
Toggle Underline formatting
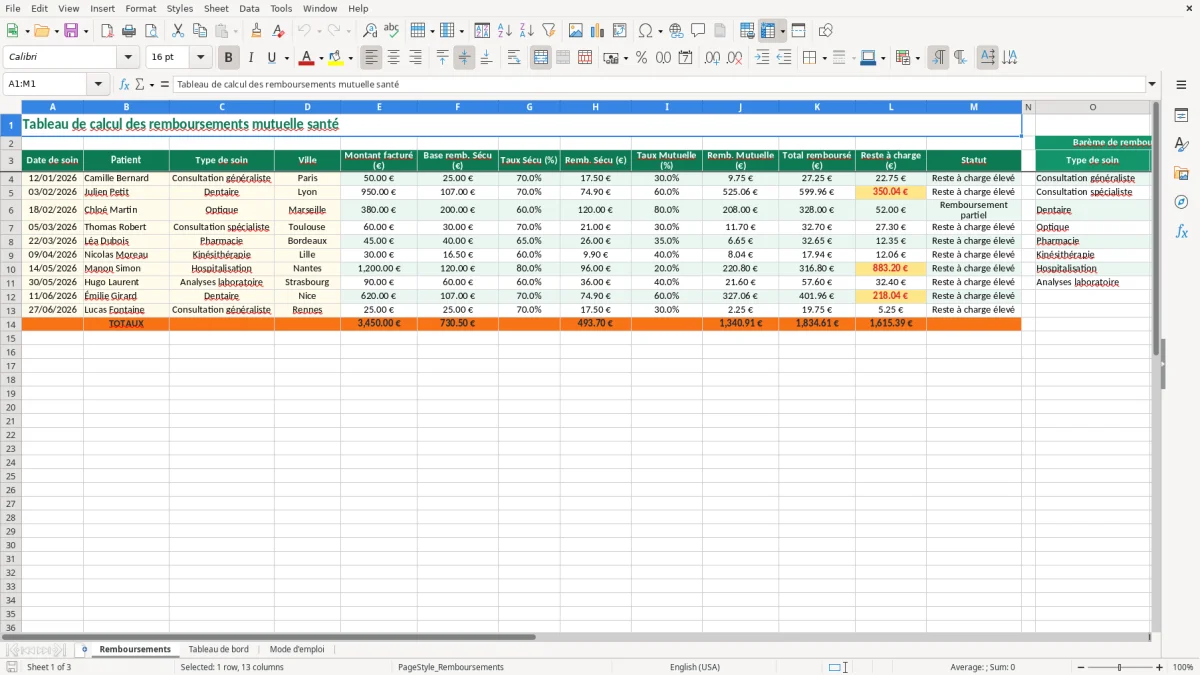(271, 58)
